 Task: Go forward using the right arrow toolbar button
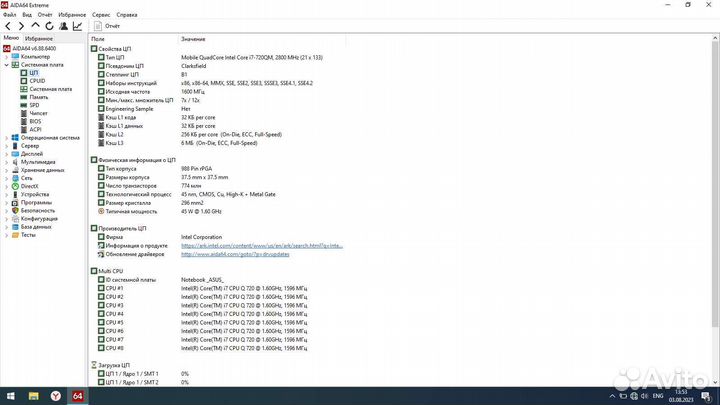tap(21, 26)
